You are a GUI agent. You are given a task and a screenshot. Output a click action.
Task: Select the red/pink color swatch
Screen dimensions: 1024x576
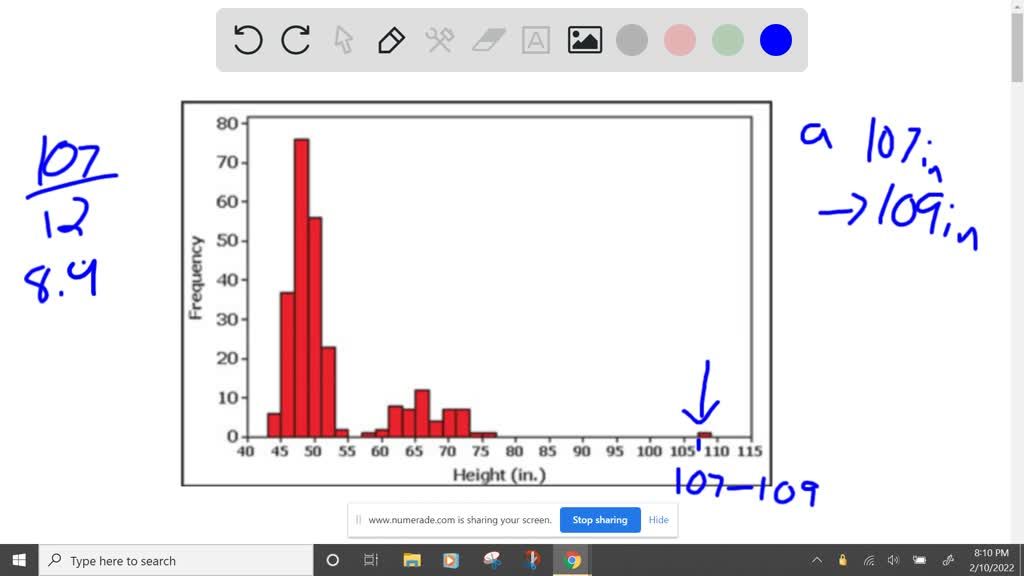tap(679, 40)
